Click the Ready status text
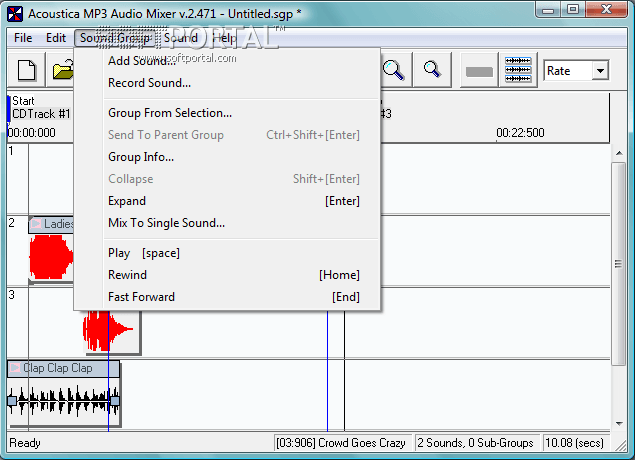 pyautogui.click(x=25, y=443)
